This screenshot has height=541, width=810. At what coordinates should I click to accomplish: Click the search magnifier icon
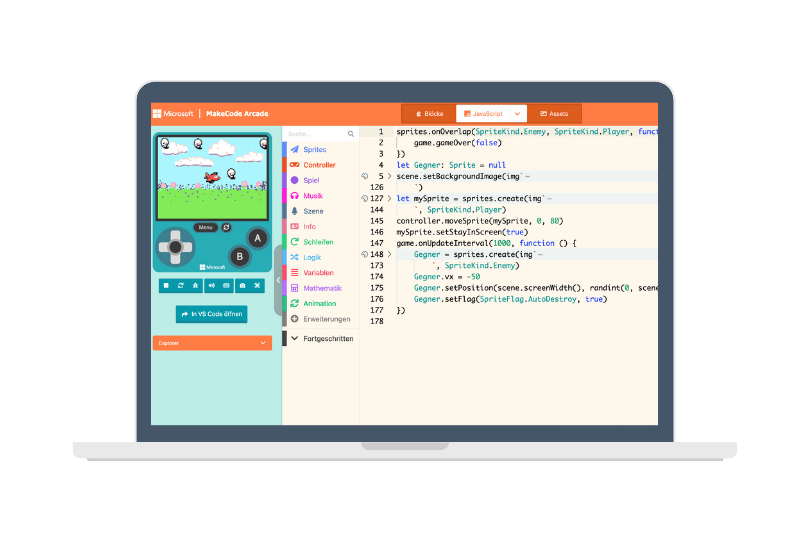351,134
